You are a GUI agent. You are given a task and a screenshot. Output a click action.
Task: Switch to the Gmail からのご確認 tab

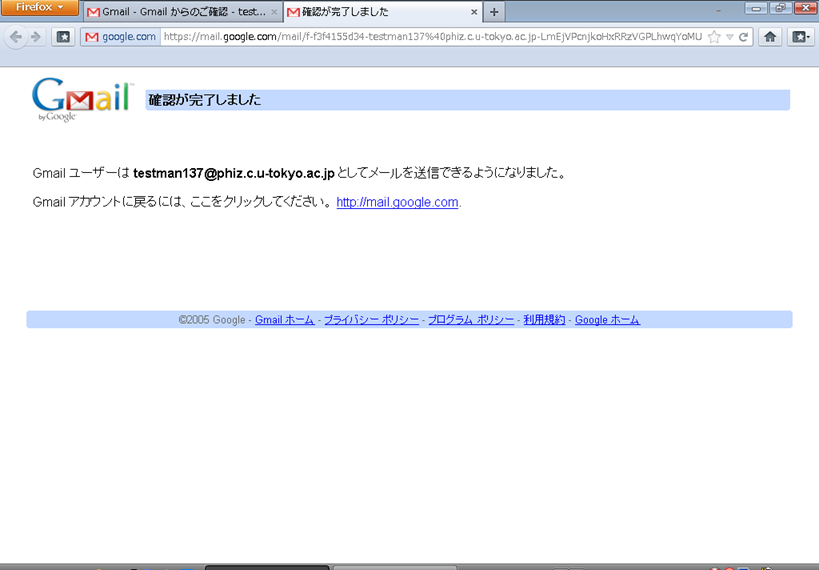click(x=182, y=11)
